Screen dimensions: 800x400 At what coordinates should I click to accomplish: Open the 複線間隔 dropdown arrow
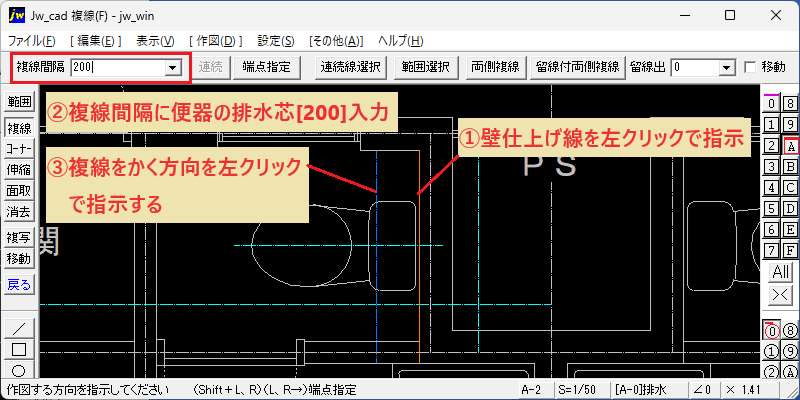coord(173,67)
